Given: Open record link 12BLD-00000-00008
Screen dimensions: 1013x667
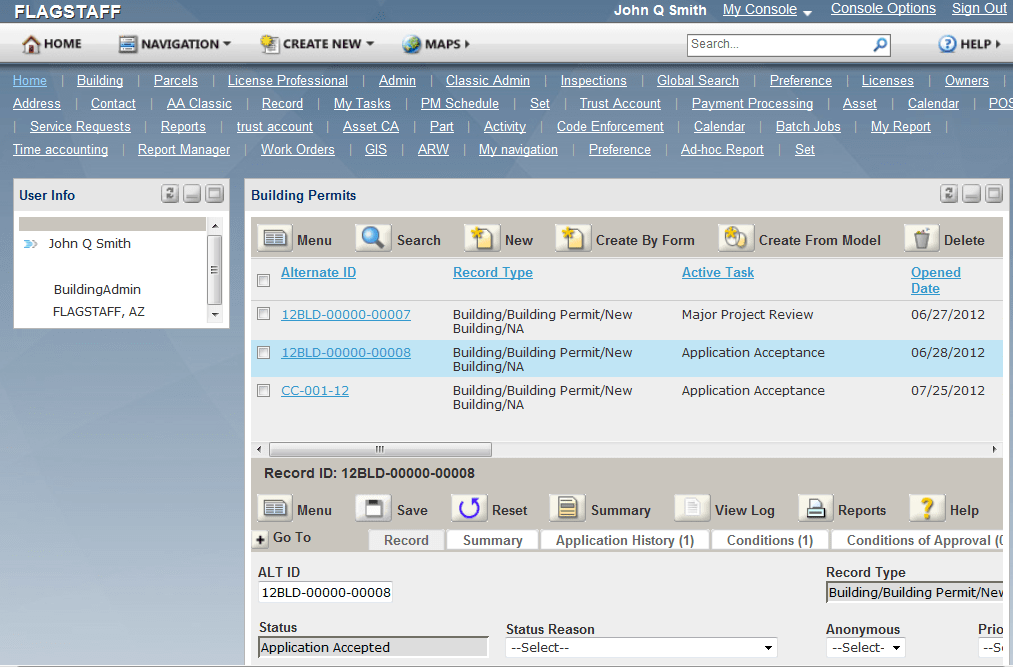Looking at the screenshot, I should coord(345,352).
